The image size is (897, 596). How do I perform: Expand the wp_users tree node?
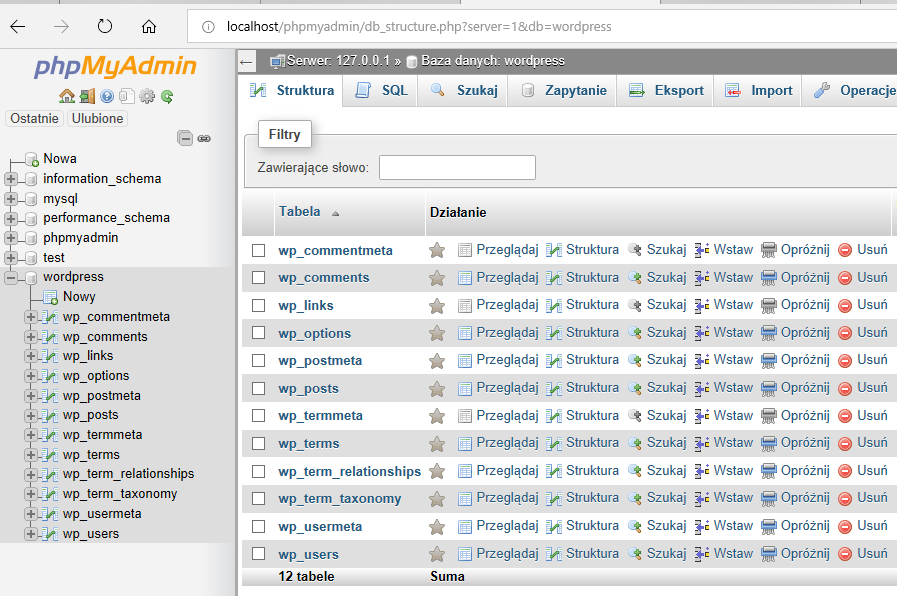click(x=31, y=534)
